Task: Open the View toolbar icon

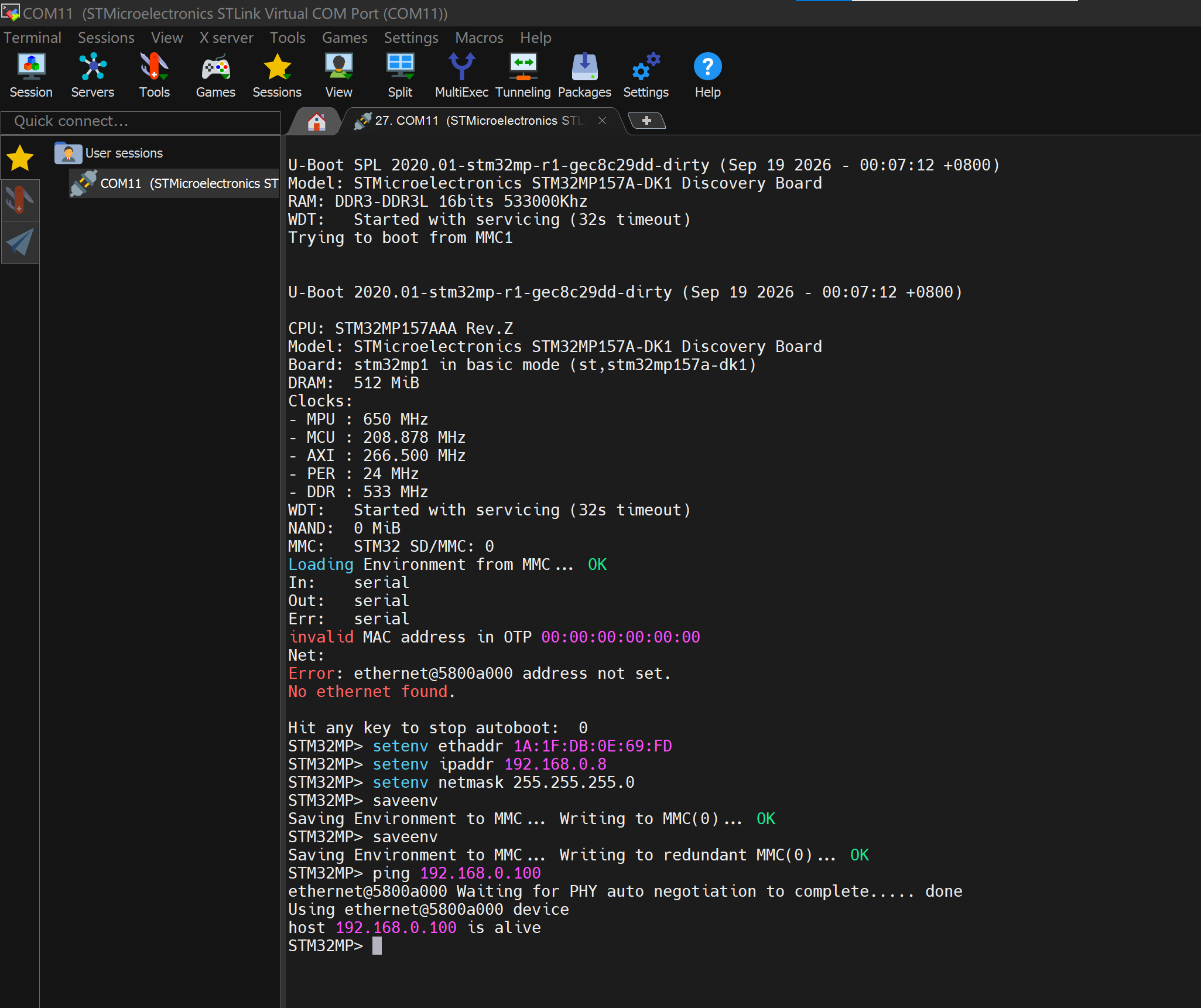Action: [338, 76]
